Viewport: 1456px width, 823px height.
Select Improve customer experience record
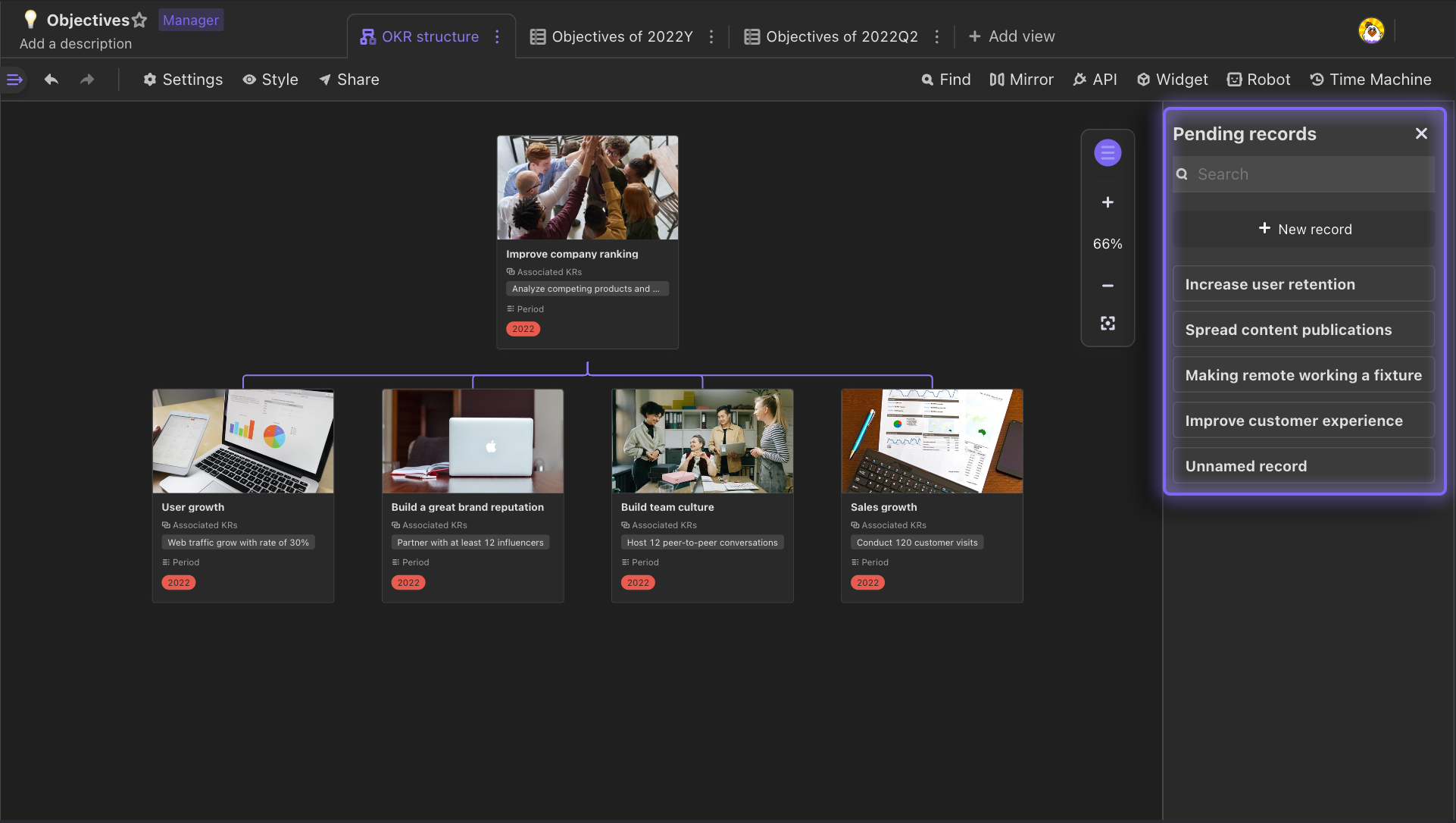[x=1304, y=421]
